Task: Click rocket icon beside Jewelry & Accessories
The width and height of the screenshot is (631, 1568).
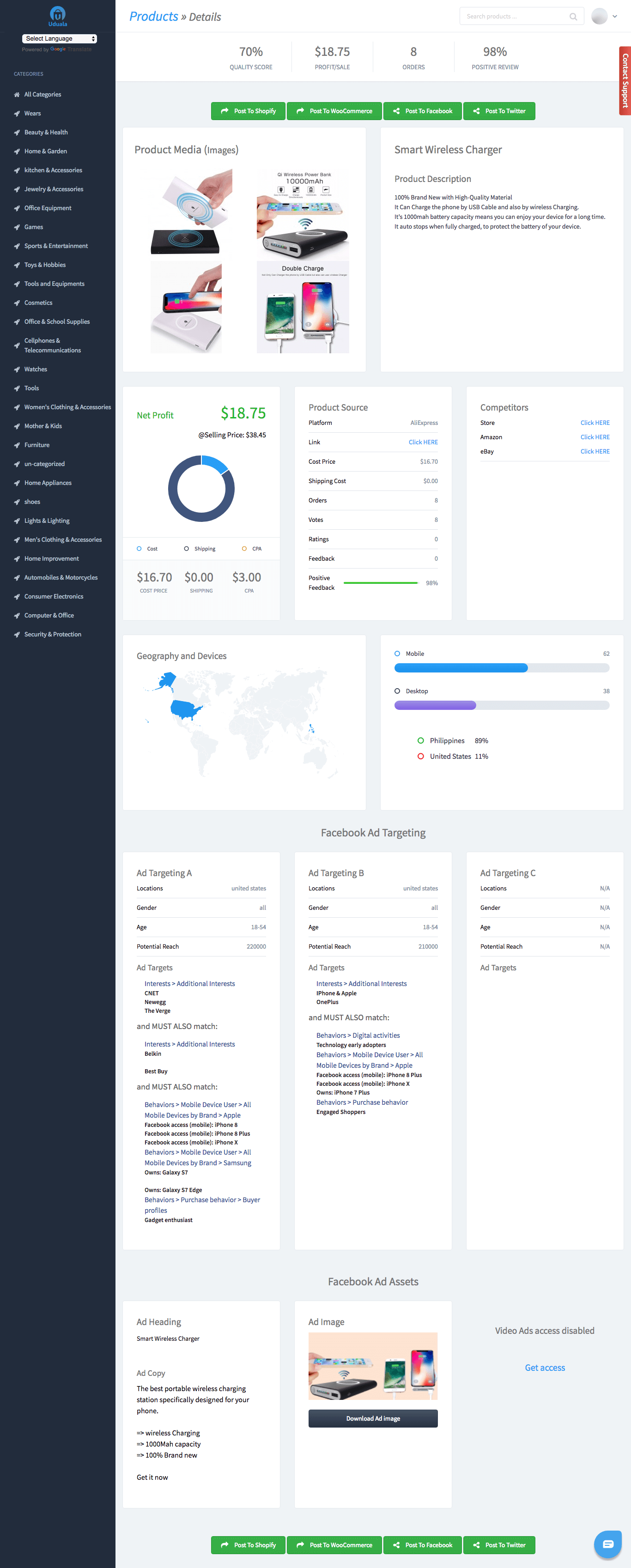Action: tap(17, 189)
